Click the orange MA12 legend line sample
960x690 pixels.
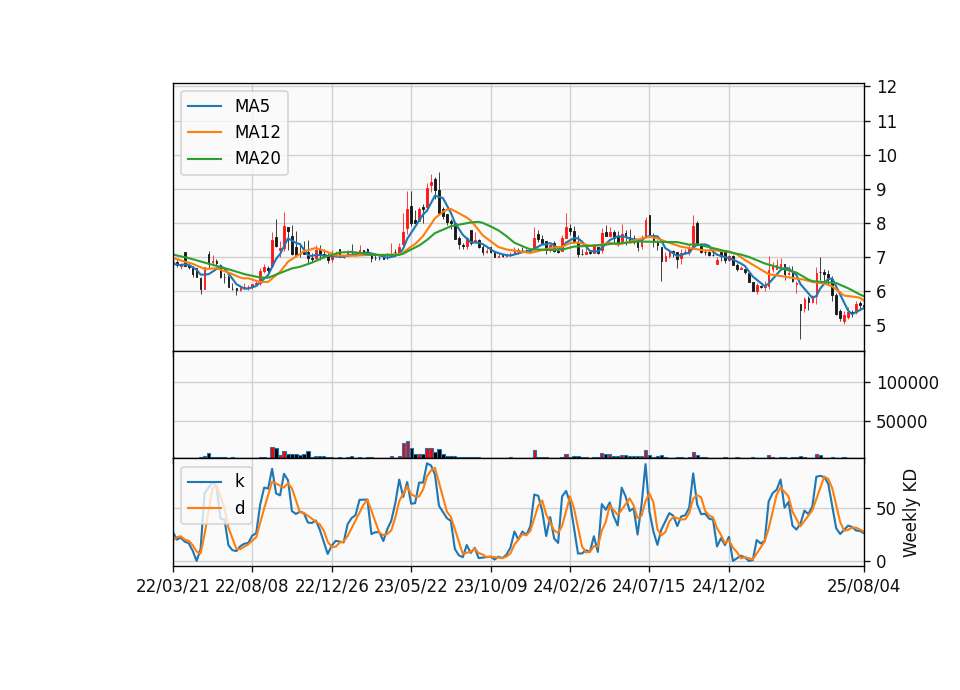tap(204, 132)
